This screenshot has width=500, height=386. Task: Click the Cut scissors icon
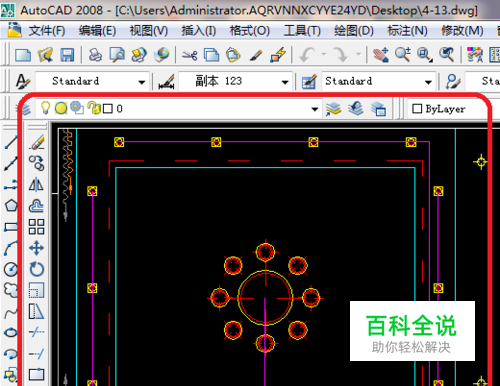pyautogui.click(x=189, y=55)
